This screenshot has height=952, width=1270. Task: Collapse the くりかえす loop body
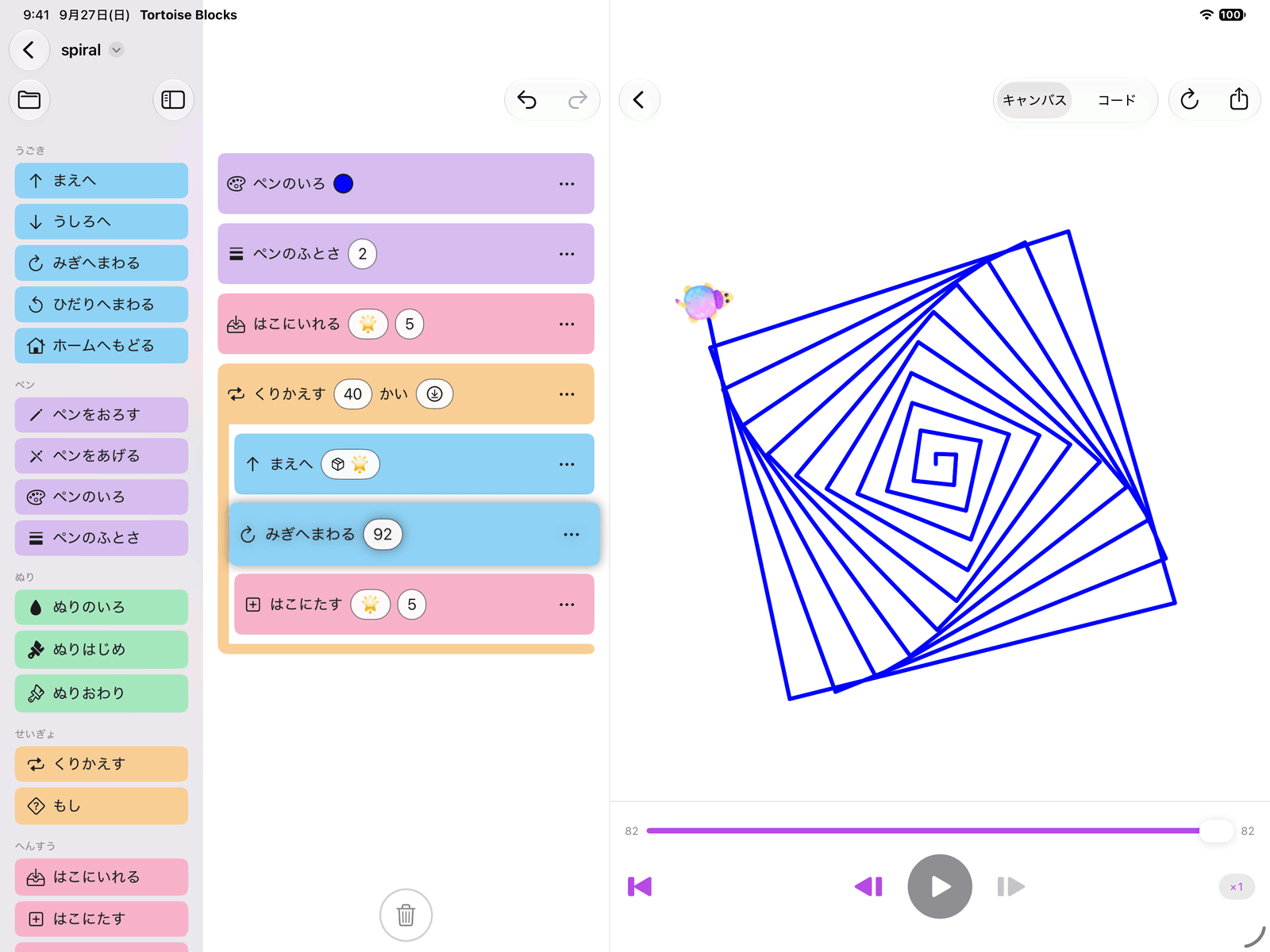(x=435, y=394)
